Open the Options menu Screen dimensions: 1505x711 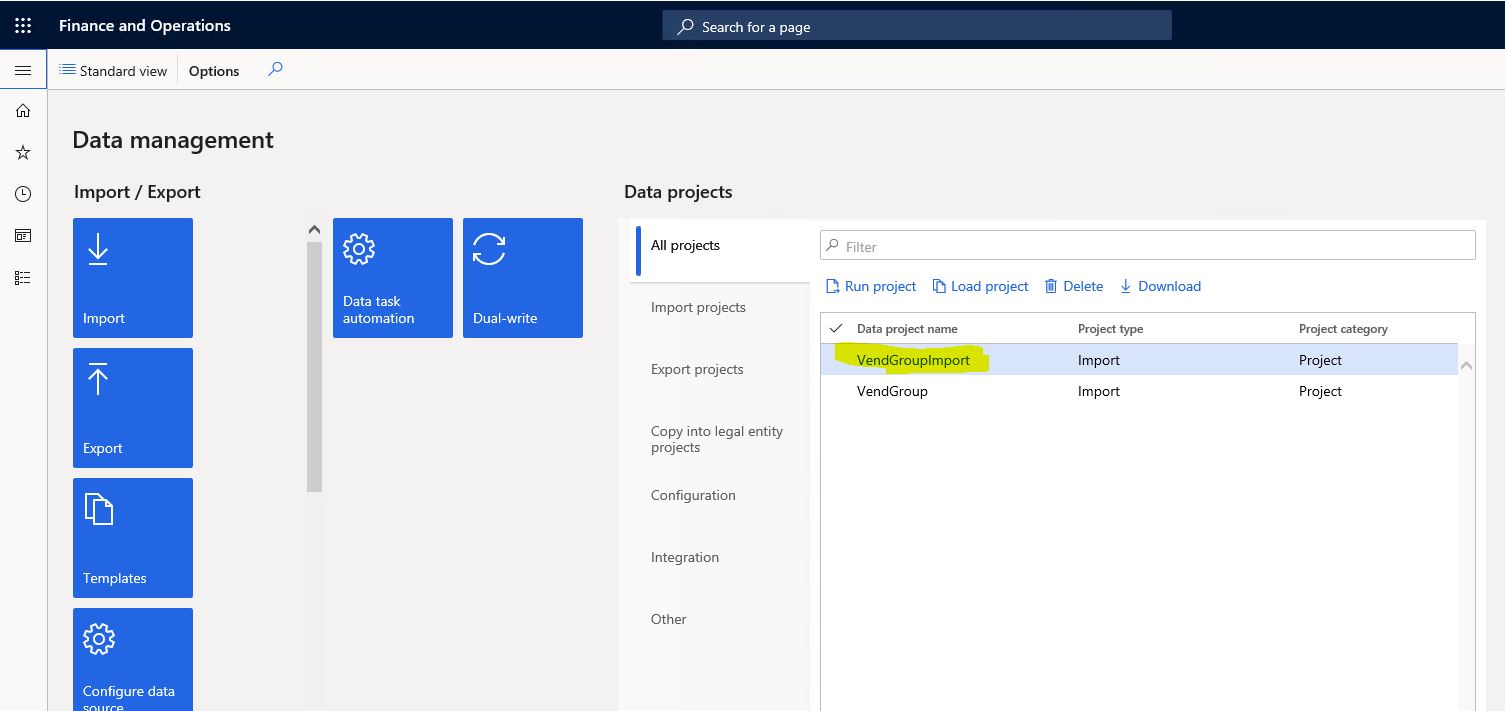coord(214,71)
